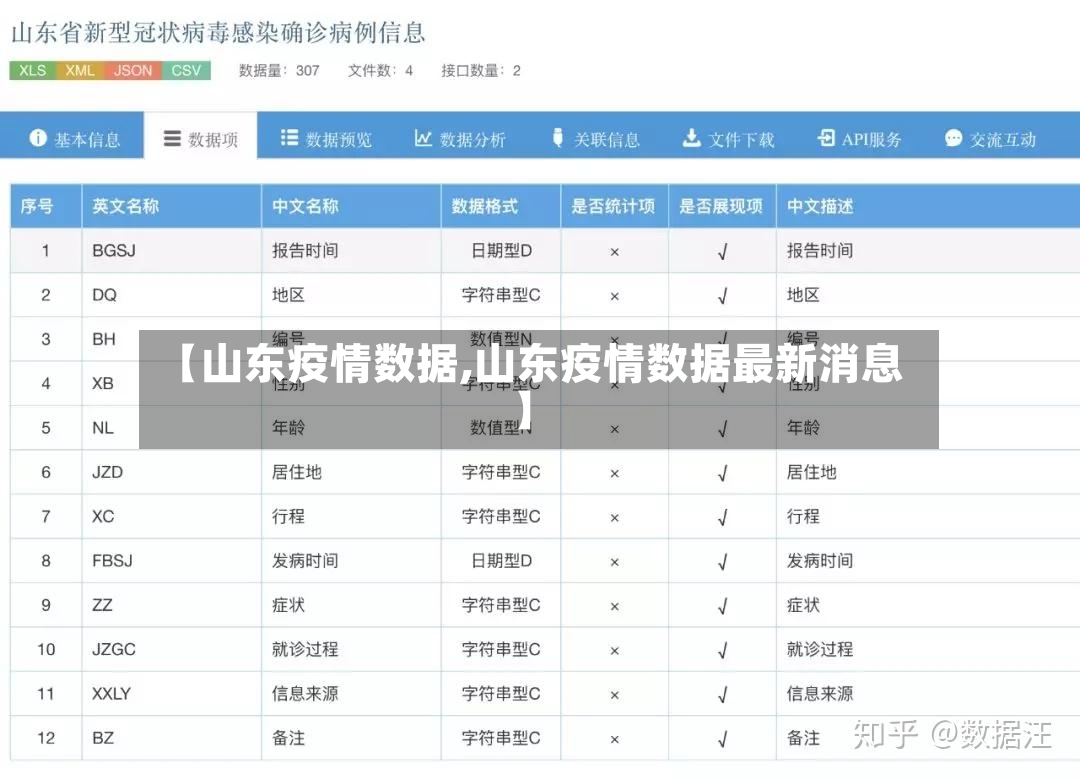
Task: Click the √ display mark in JZD row
Action: (723, 473)
